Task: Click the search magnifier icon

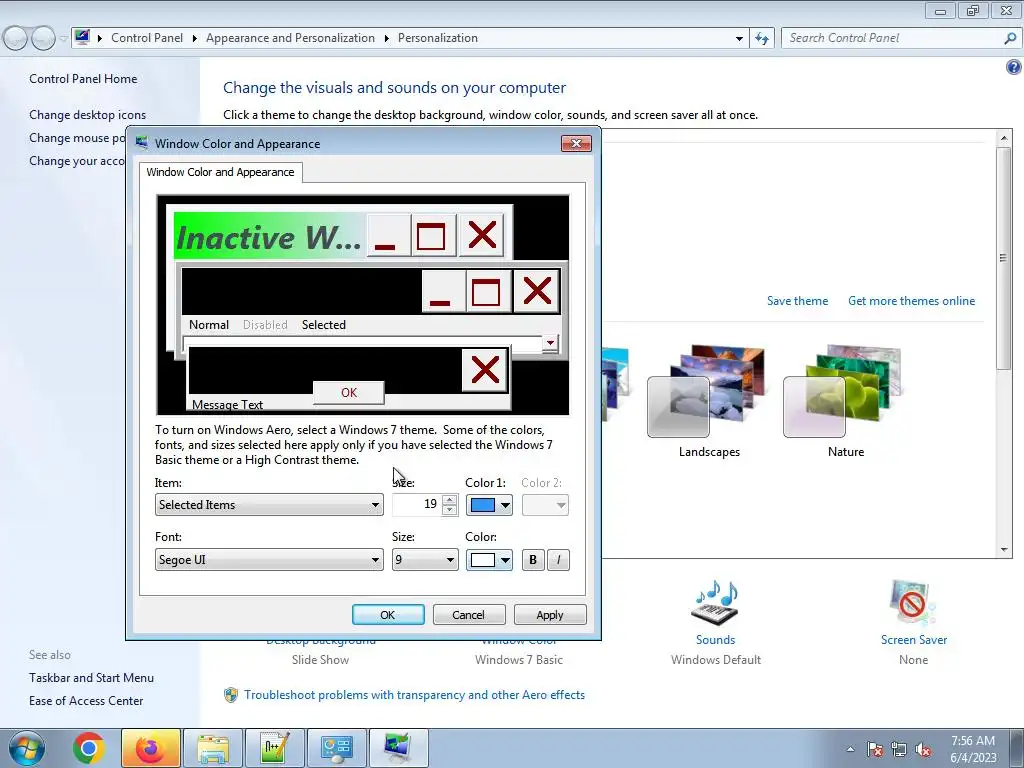Action: [1010, 38]
